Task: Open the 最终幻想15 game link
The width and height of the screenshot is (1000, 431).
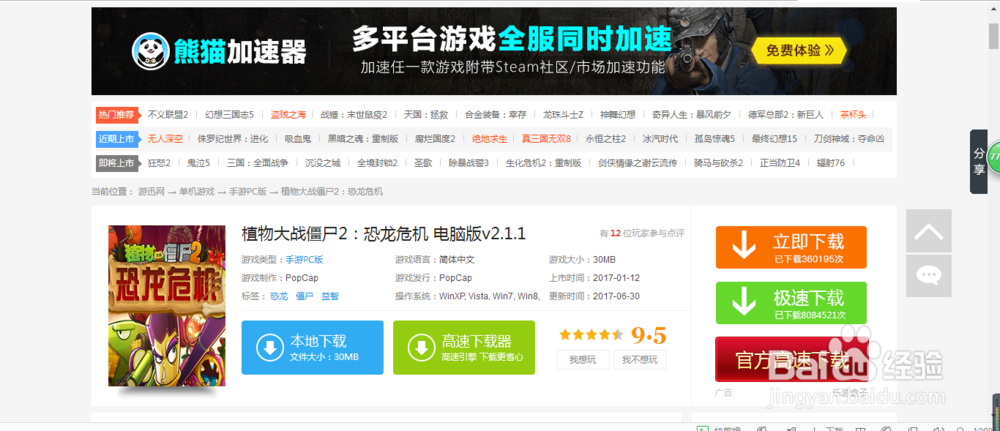Action: point(774,139)
